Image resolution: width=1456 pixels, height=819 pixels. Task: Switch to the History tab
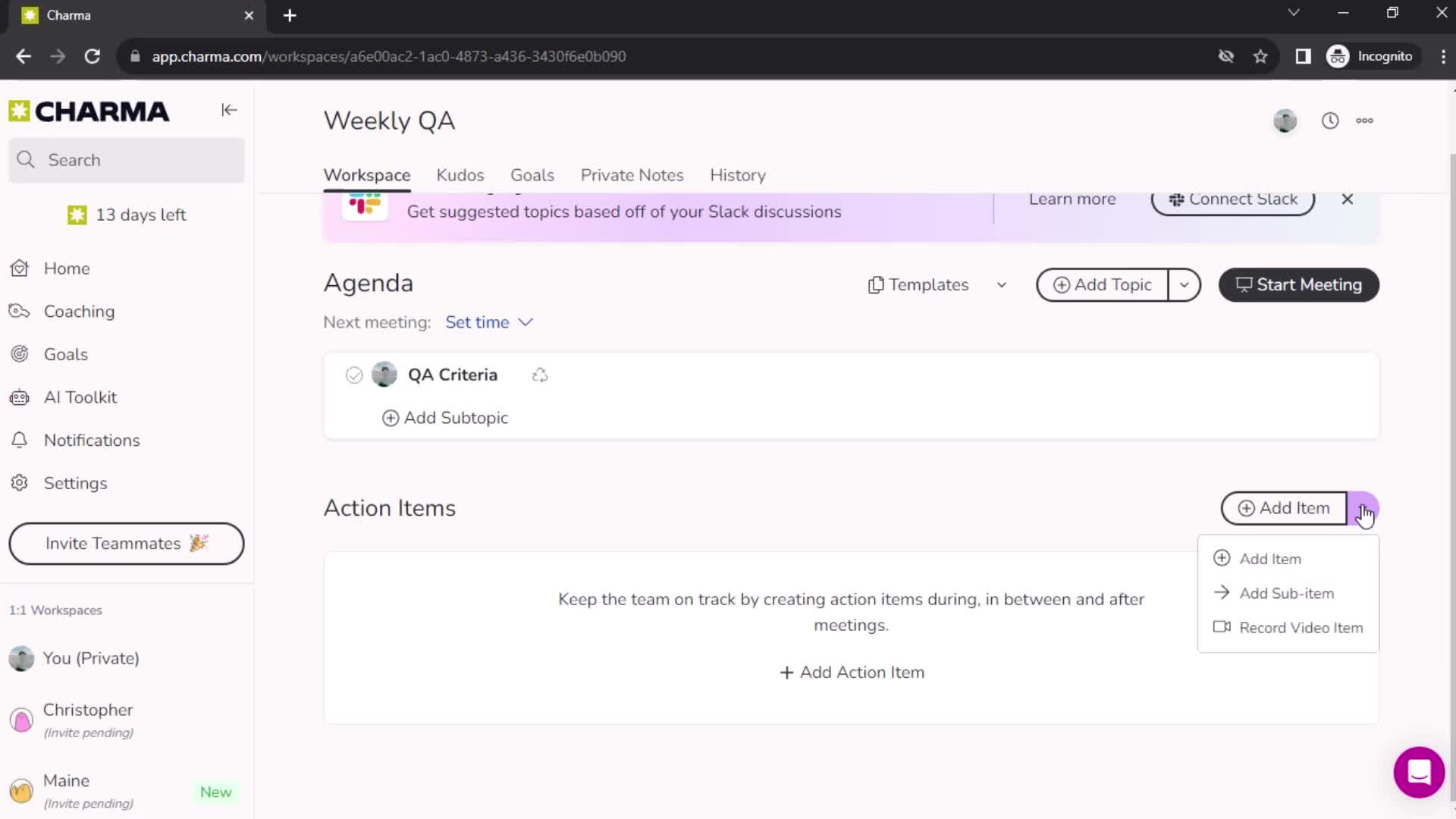pyautogui.click(x=738, y=175)
